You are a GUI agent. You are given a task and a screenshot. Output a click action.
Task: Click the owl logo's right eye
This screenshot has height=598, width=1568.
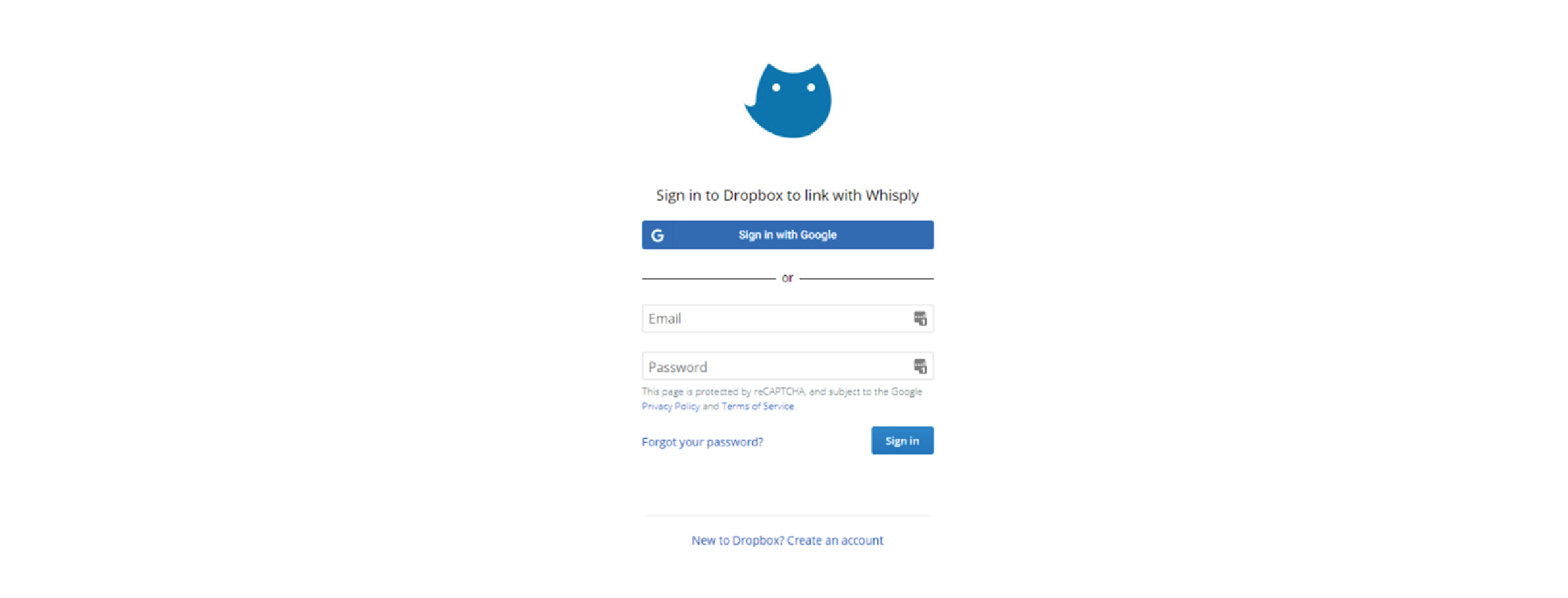click(811, 87)
